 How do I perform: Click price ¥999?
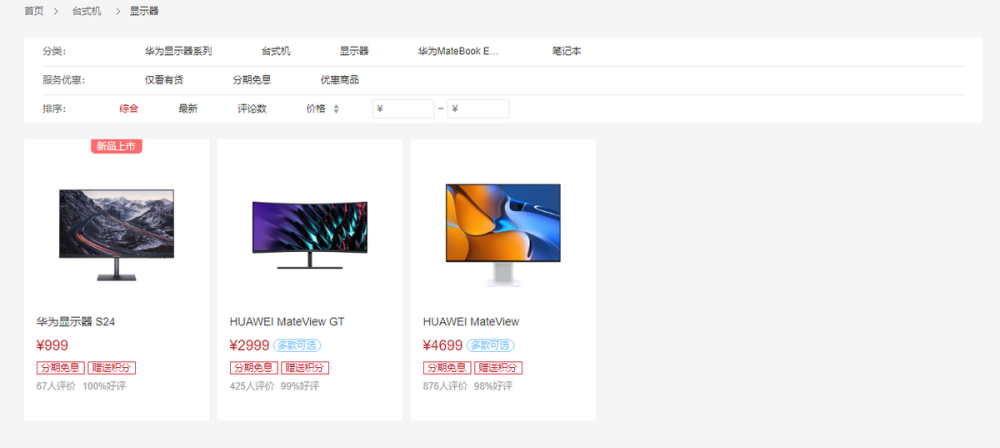52,346
